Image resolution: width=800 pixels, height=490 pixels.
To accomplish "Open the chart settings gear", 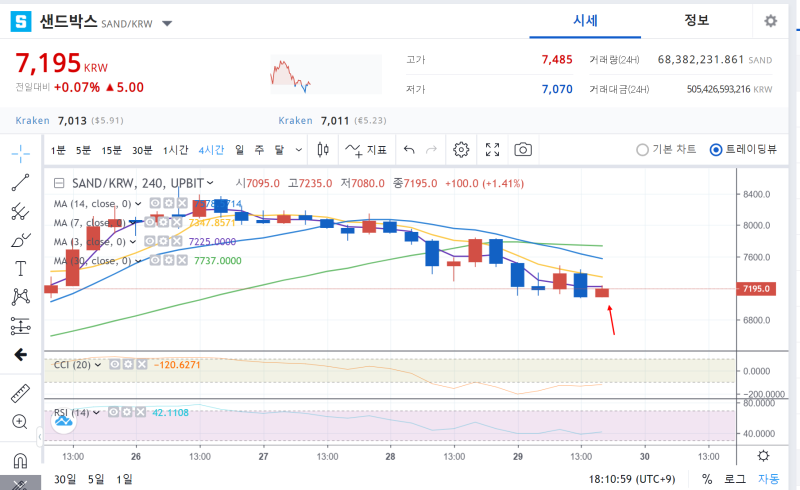I will pos(461,150).
